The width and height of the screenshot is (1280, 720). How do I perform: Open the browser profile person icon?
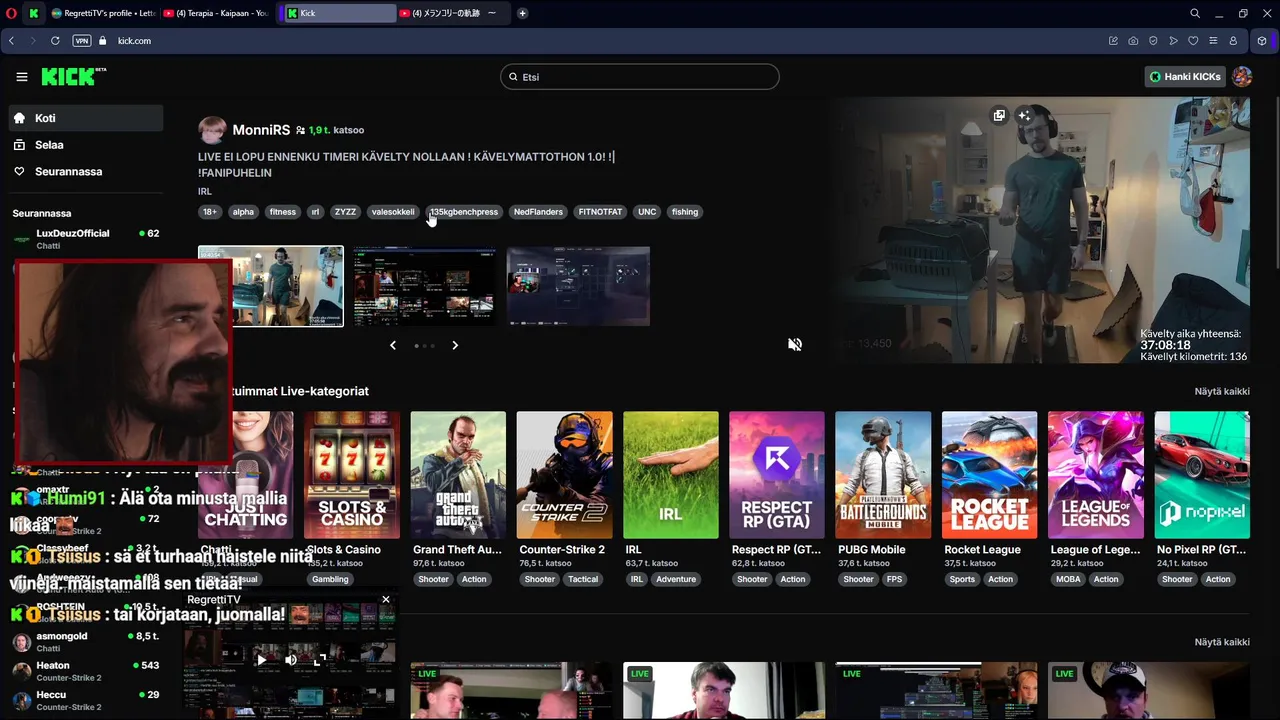click(x=1233, y=41)
